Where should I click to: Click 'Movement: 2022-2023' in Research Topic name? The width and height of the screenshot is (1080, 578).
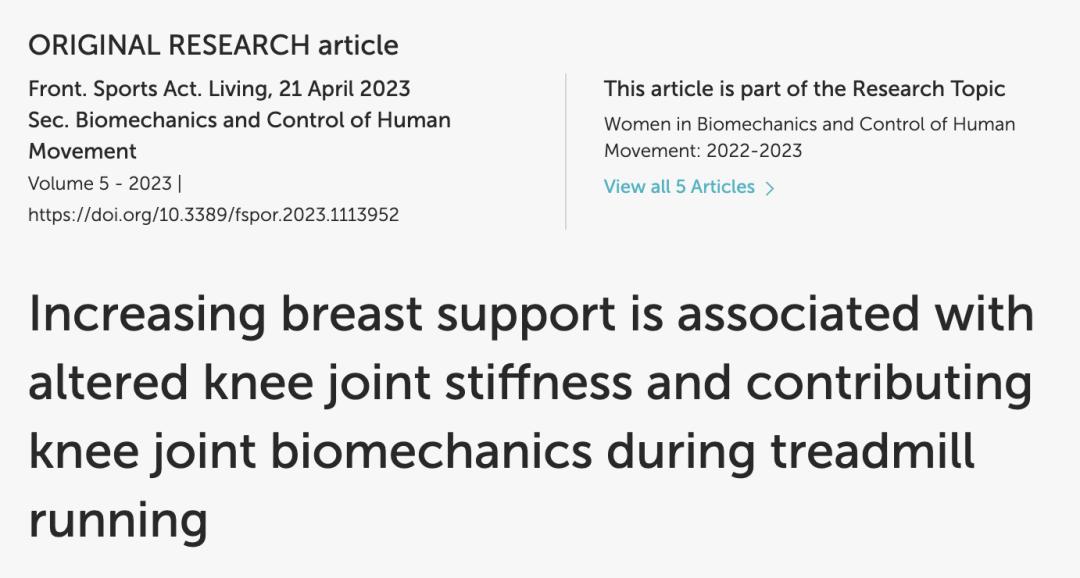click(x=703, y=151)
